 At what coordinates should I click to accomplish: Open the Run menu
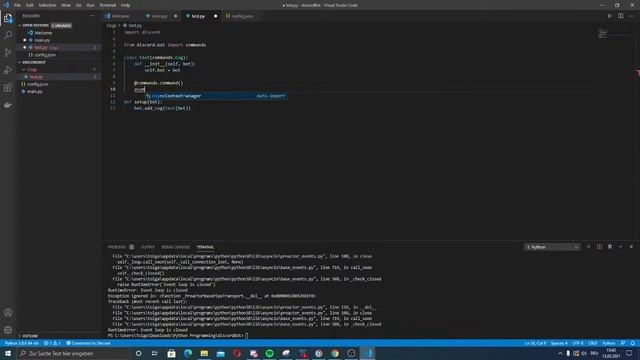click(x=91, y=5)
